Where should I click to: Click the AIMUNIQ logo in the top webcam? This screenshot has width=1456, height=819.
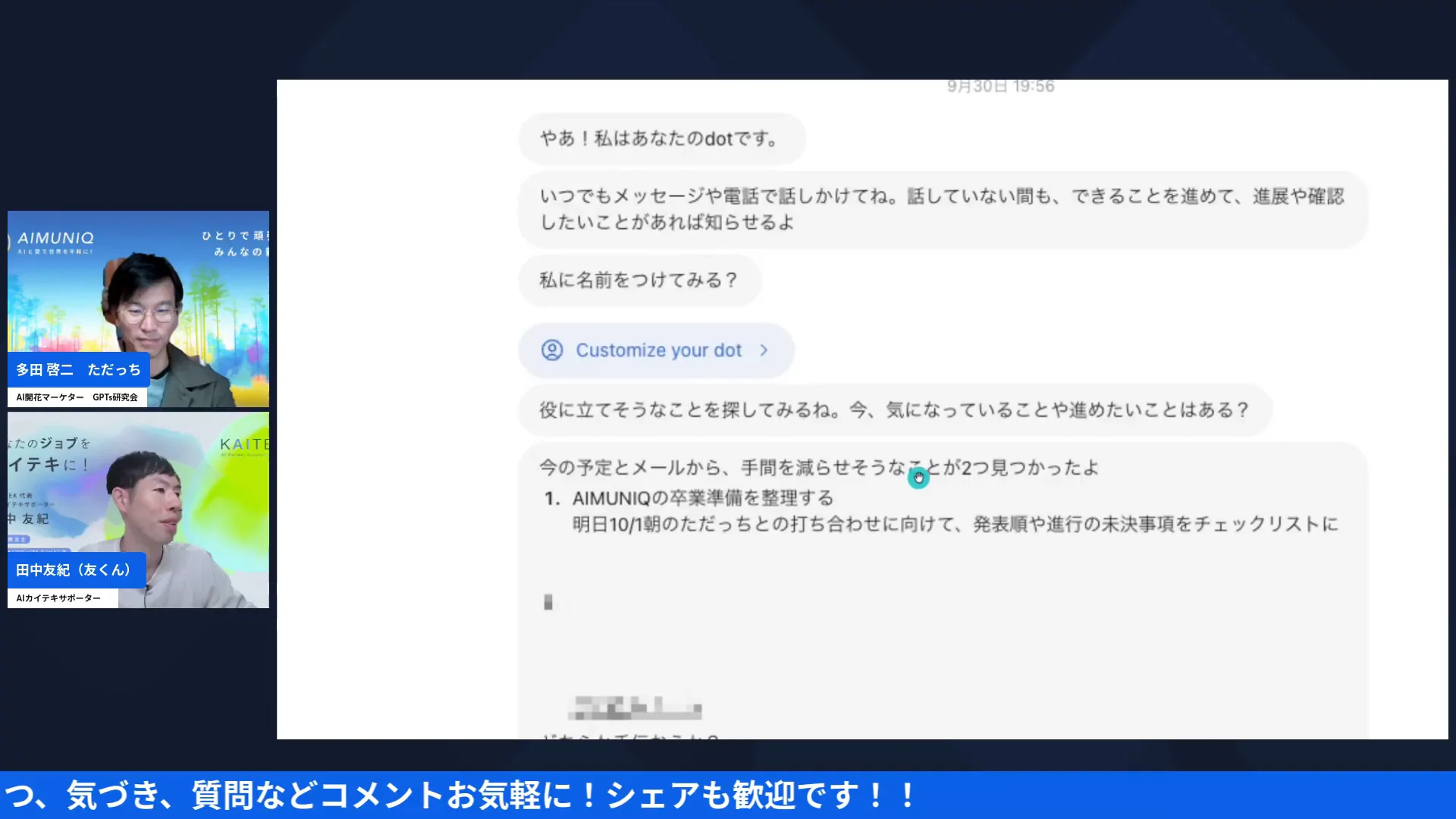click(55, 239)
